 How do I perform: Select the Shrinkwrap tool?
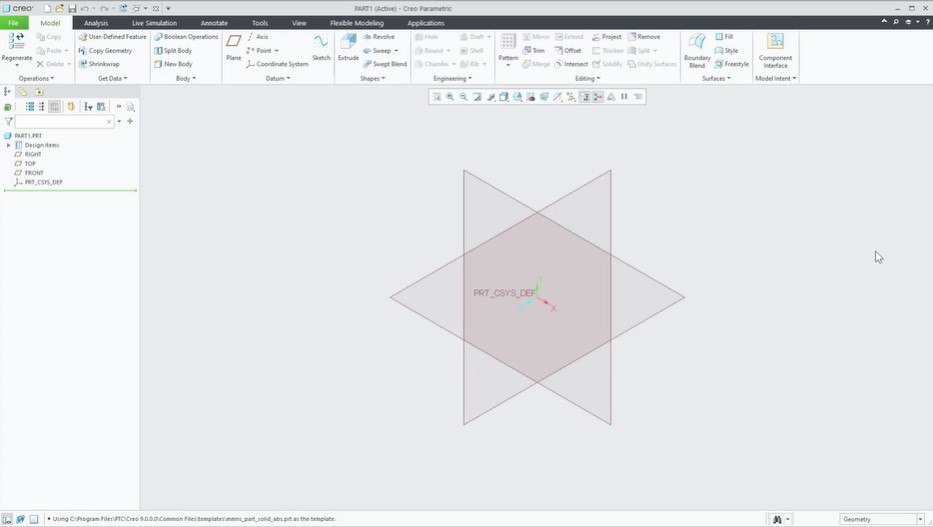[x=99, y=64]
